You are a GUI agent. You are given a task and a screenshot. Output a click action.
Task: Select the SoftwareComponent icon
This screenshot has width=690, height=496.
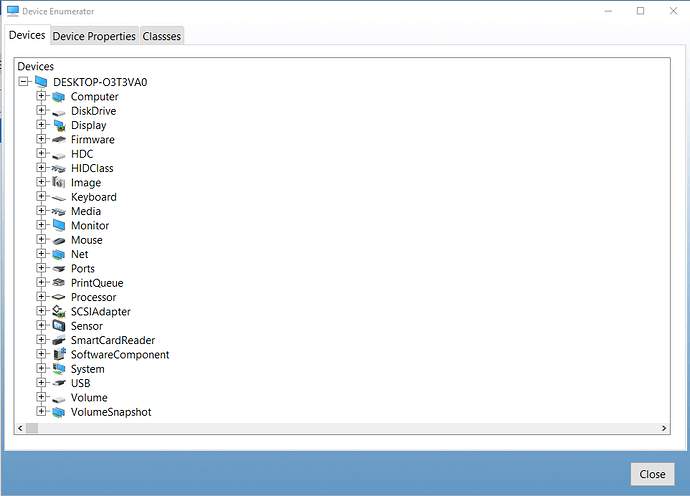pos(59,354)
